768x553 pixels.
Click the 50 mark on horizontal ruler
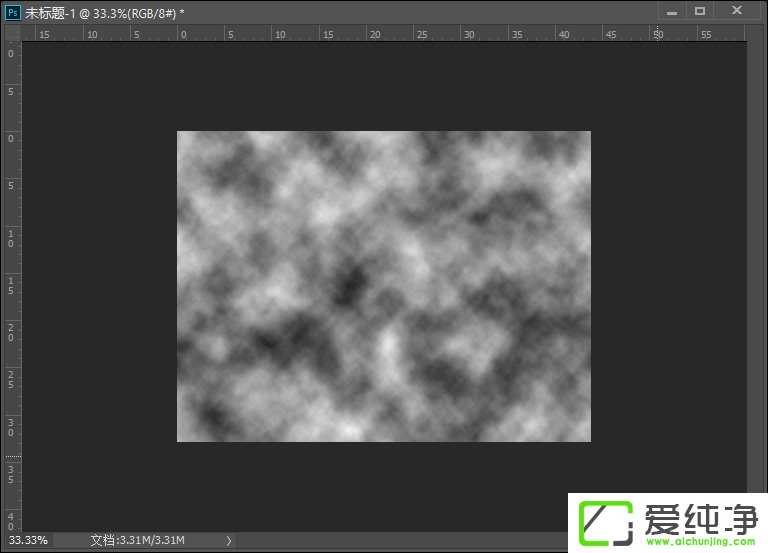657,34
